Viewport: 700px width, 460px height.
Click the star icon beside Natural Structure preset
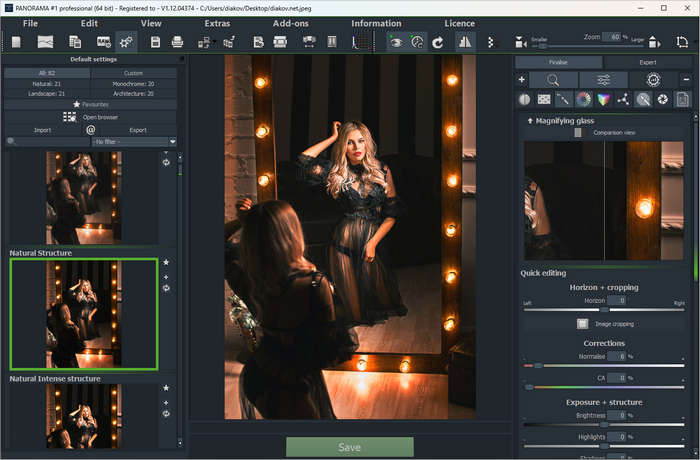pyautogui.click(x=166, y=263)
